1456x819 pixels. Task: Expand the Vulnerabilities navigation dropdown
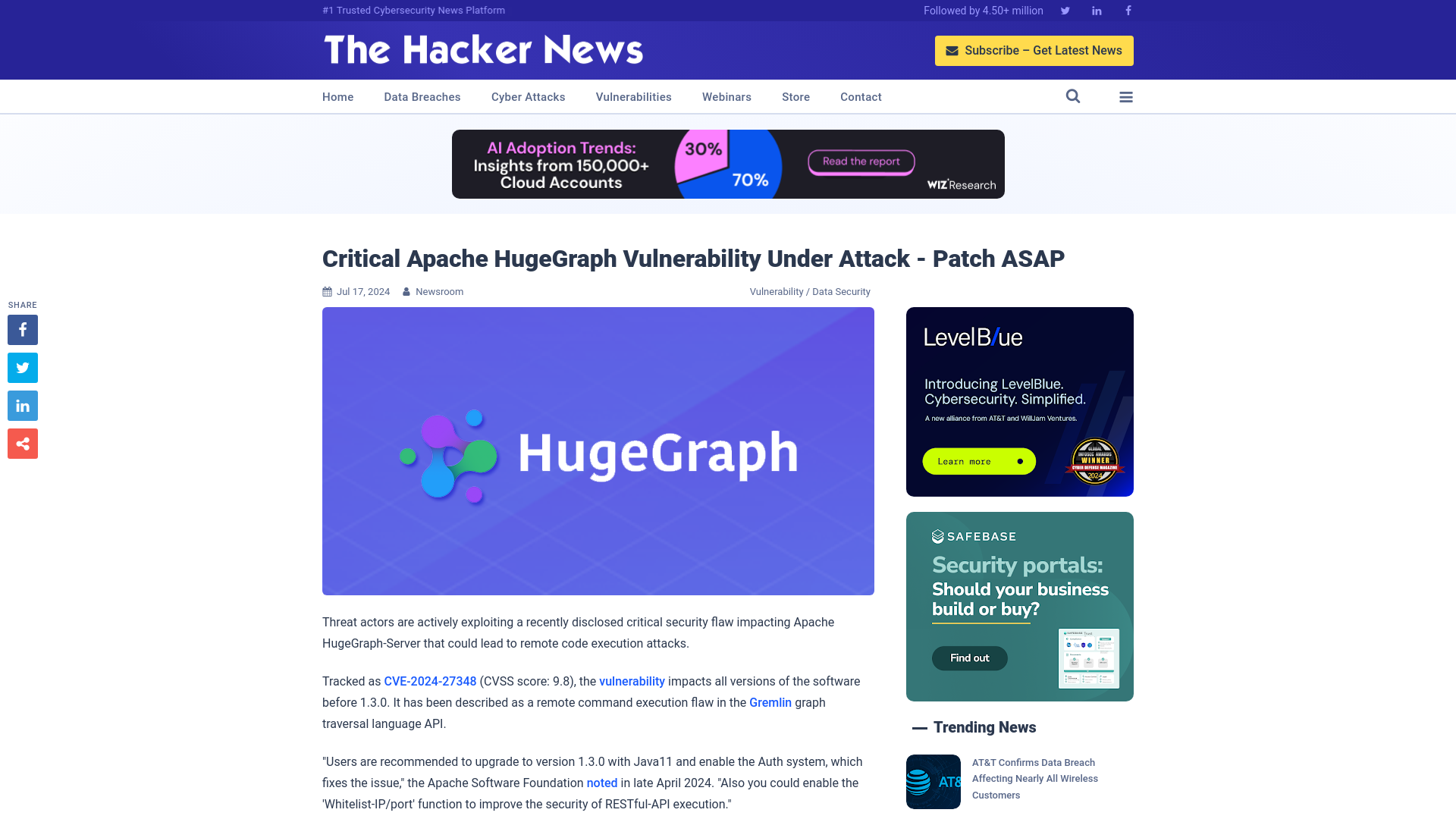click(633, 96)
